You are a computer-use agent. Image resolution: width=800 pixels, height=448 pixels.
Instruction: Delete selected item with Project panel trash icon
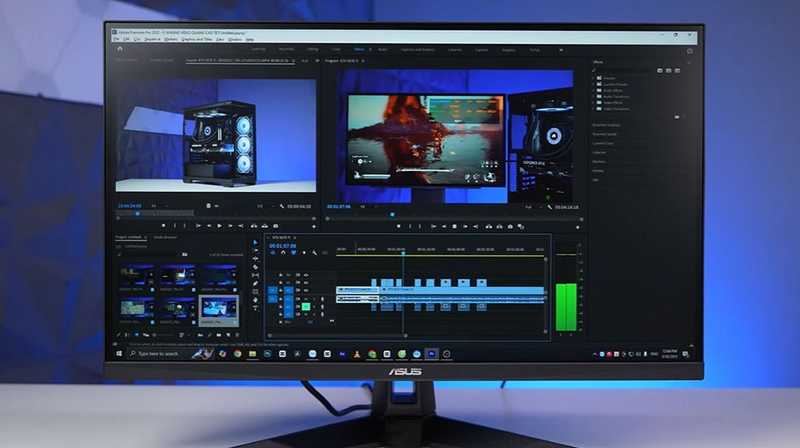237,335
